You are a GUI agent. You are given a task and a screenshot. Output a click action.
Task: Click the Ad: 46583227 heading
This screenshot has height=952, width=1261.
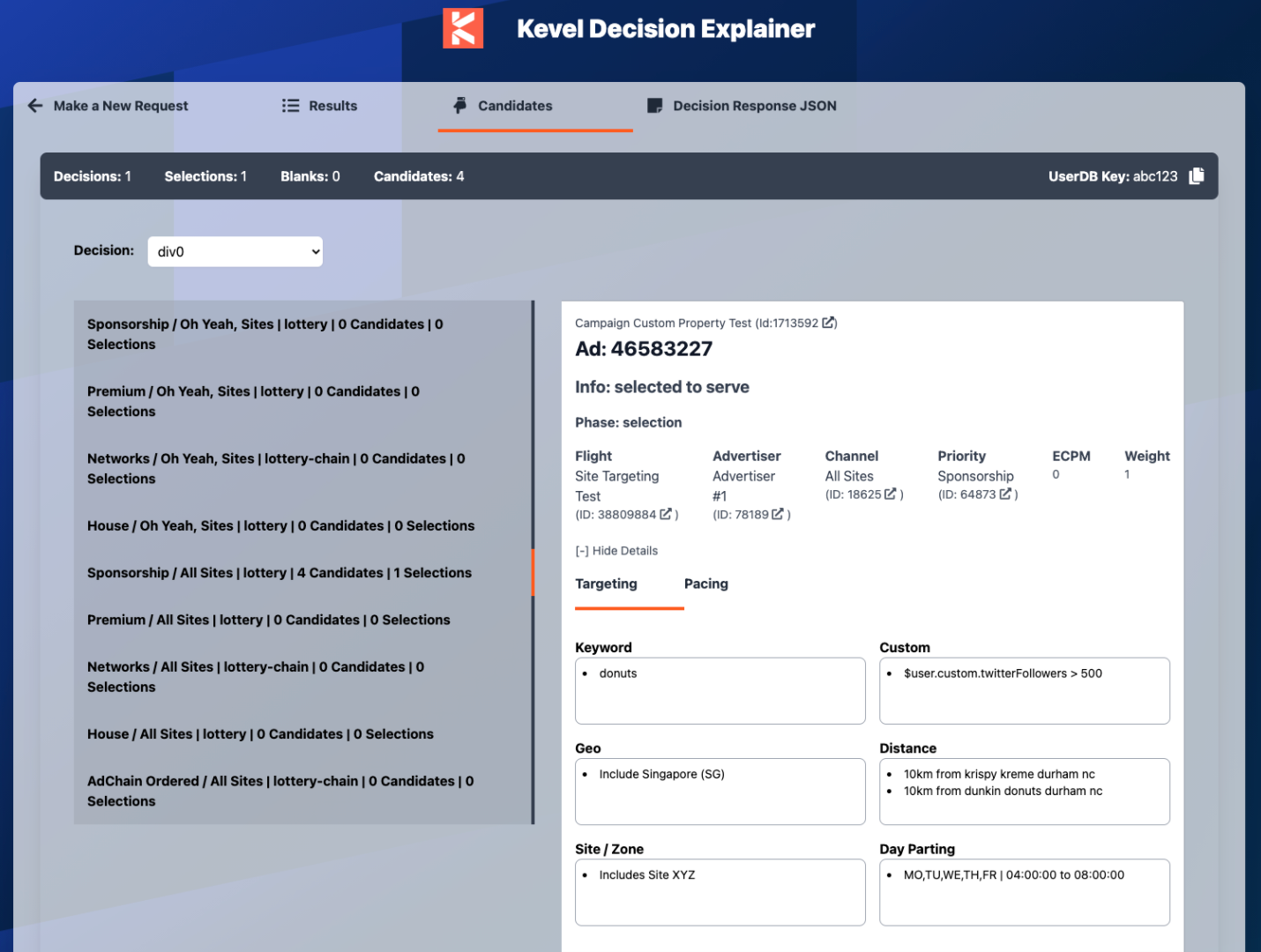tap(644, 349)
